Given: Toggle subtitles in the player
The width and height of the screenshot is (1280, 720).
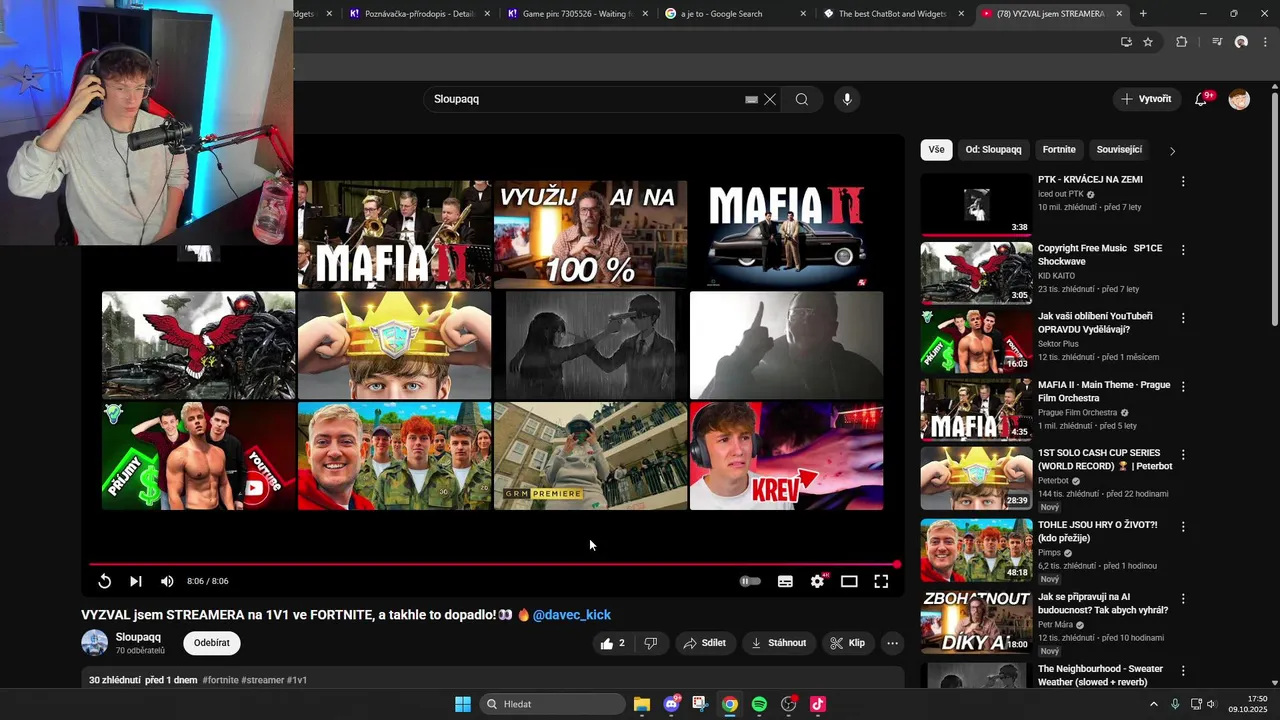Looking at the screenshot, I should point(785,581).
